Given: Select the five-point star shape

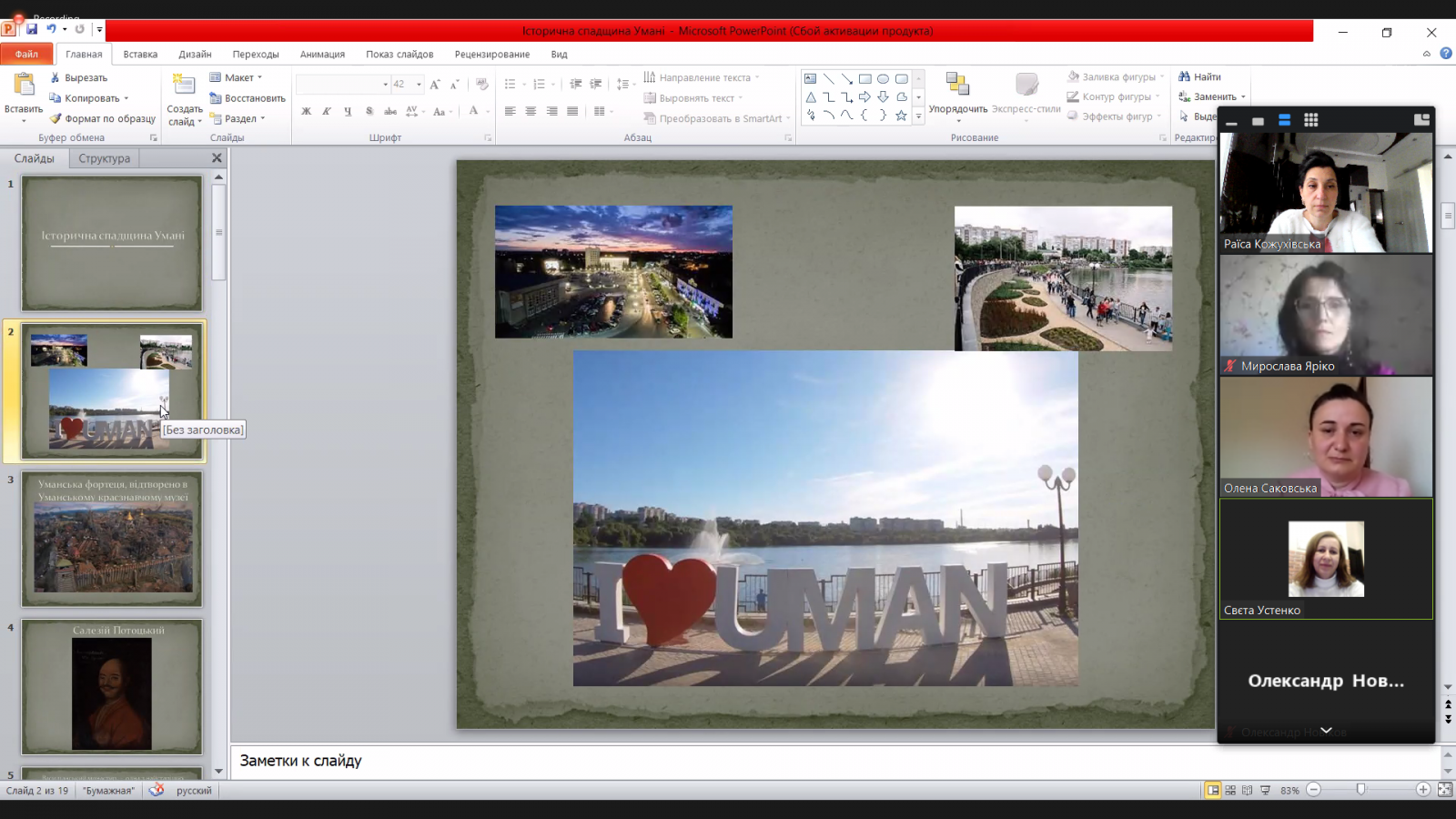Looking at the screenshot, I should [x=901, y=116].
